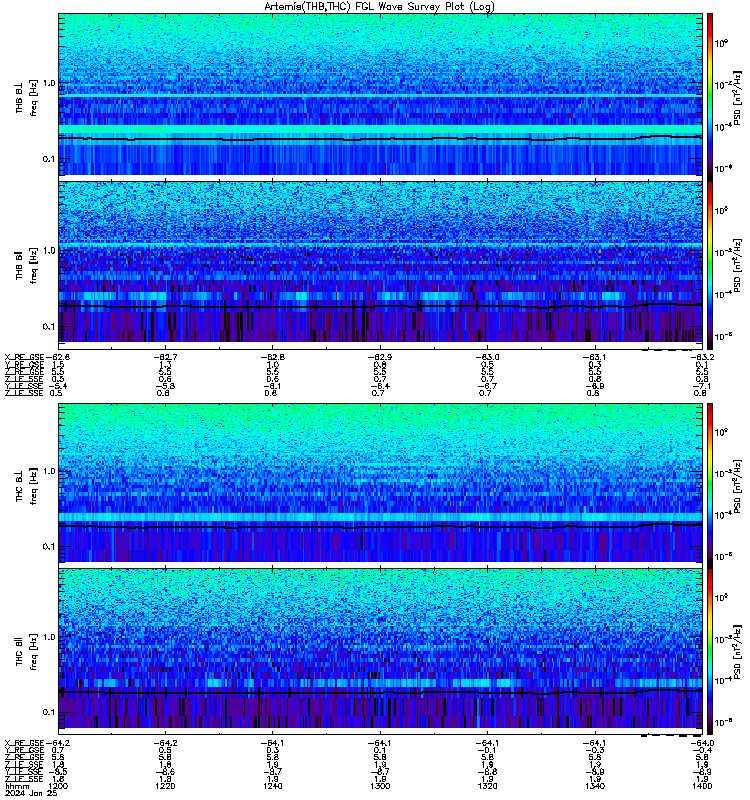
Task: Click the time label 1300
Action: point(380,786)
